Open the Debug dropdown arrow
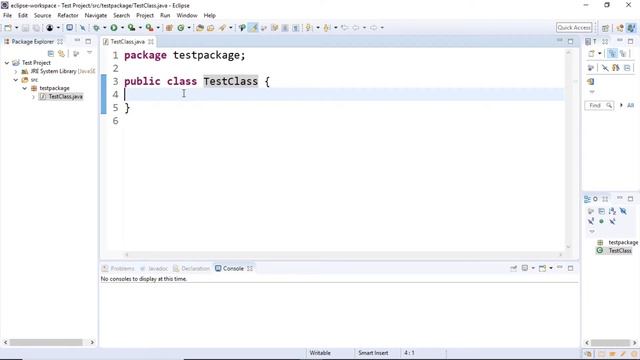Image resolution: width=640 pixels, height=360 pixels. [x=104, y=28]
